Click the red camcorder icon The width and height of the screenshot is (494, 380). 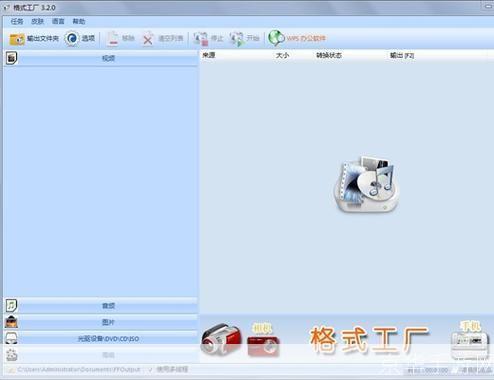(x=221, y=339)
